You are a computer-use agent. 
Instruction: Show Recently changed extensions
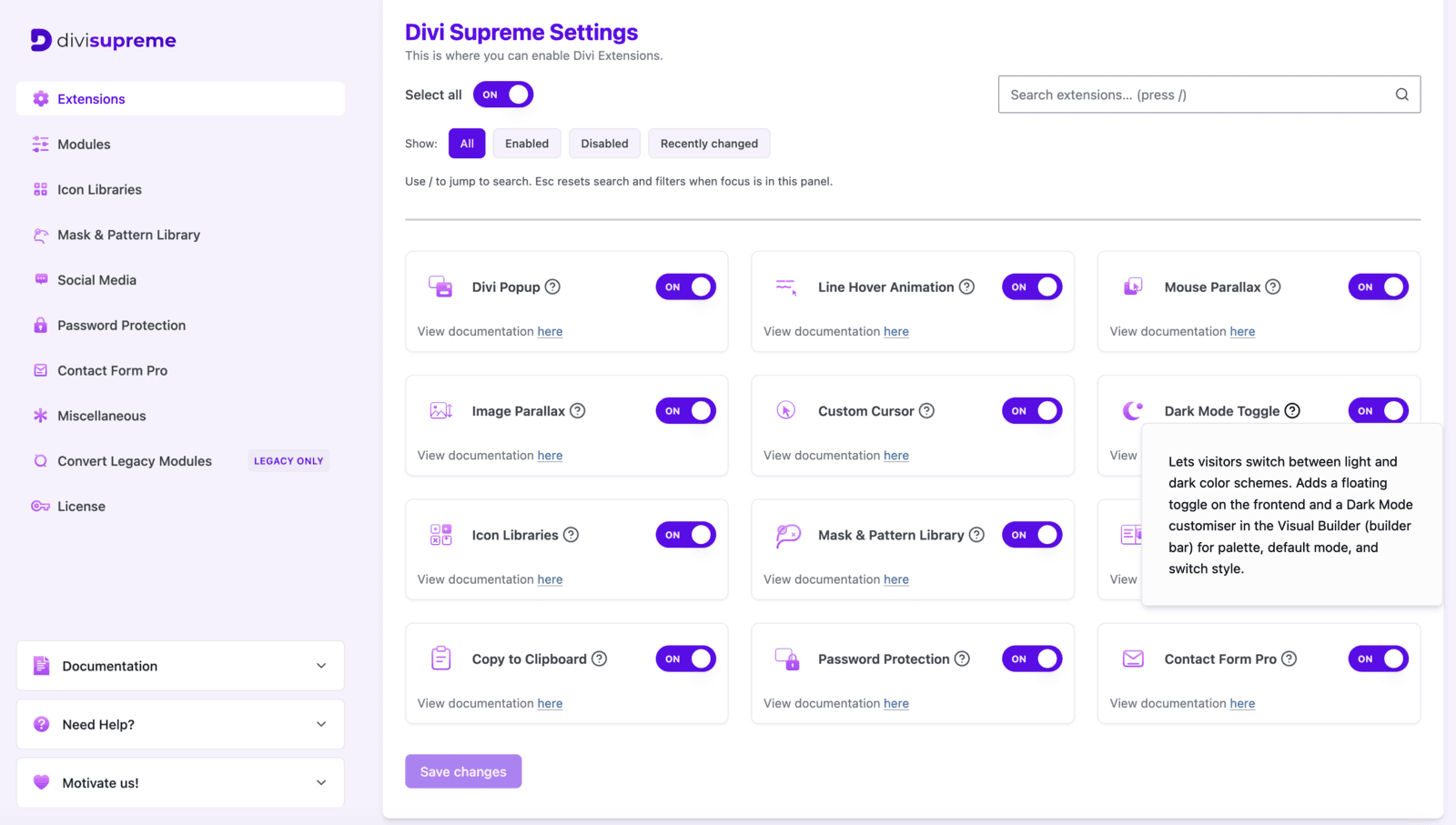pos(709,144)
